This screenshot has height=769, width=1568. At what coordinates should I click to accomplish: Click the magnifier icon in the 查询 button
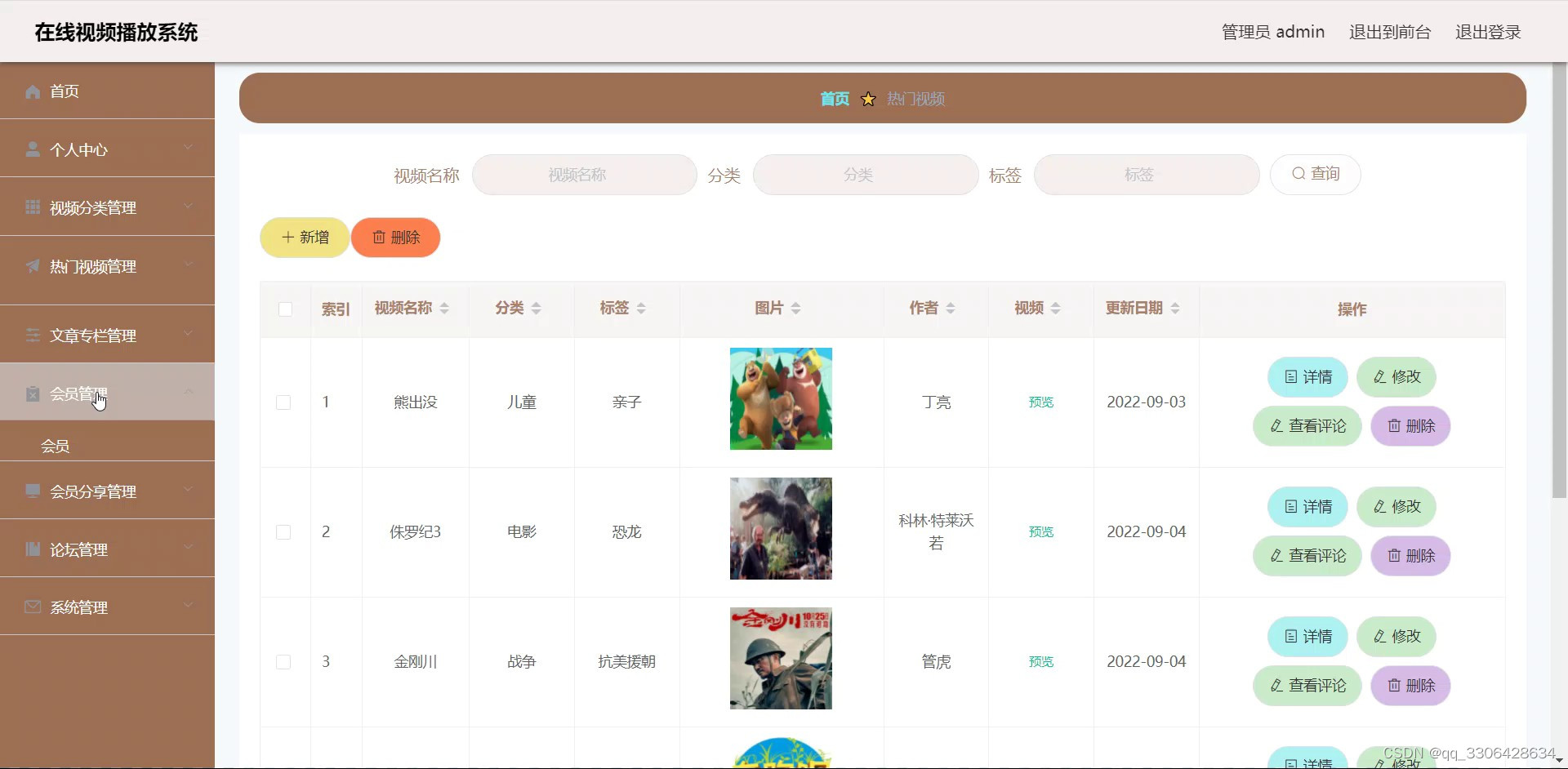(x=1298, y=174)
